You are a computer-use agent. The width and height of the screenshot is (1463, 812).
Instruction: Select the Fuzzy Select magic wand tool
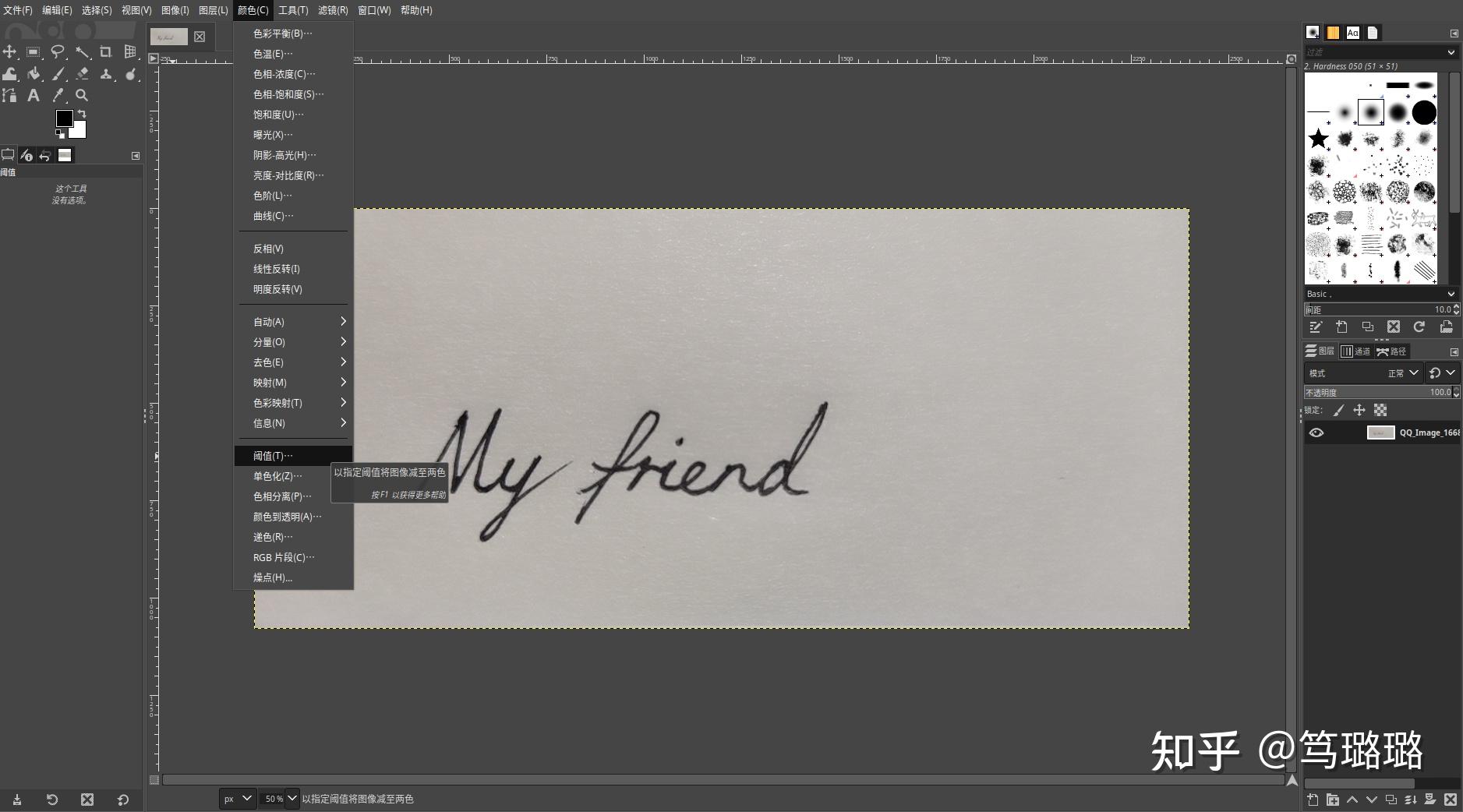pos(82,51)
